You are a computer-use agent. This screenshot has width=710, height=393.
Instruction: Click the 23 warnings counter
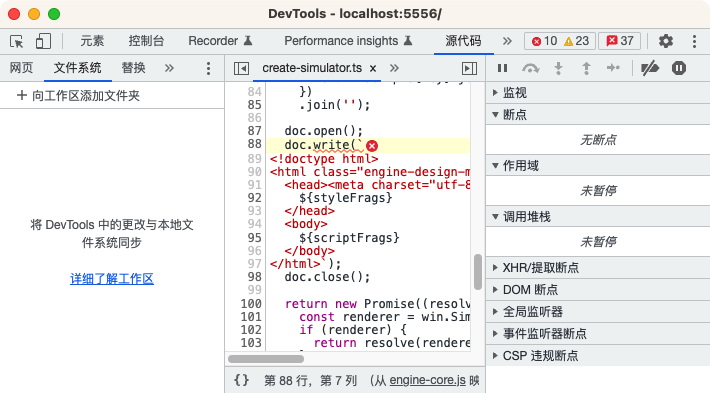coord(576,41)
